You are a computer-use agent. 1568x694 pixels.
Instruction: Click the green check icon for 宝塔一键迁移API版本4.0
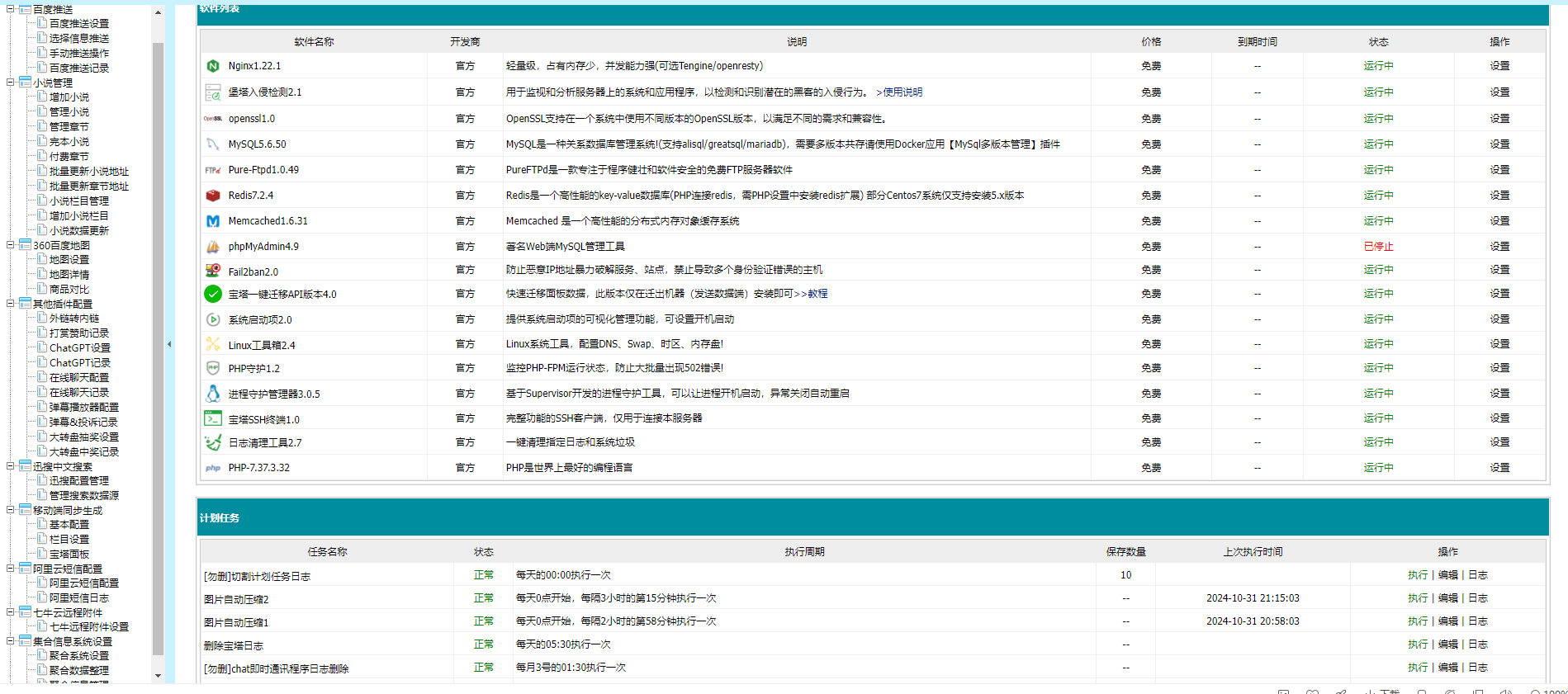click(213, 294)
